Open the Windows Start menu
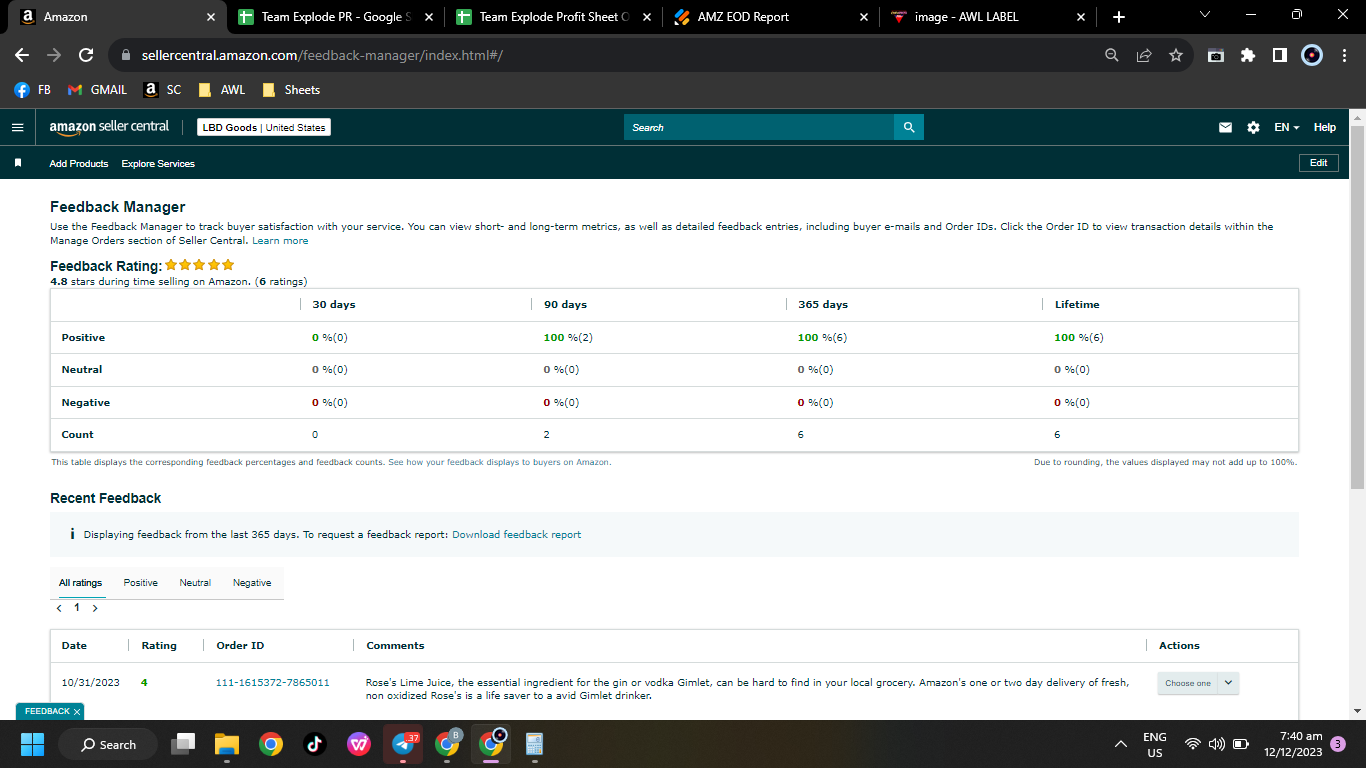The image size is (1366, 768). coord(33,744)
